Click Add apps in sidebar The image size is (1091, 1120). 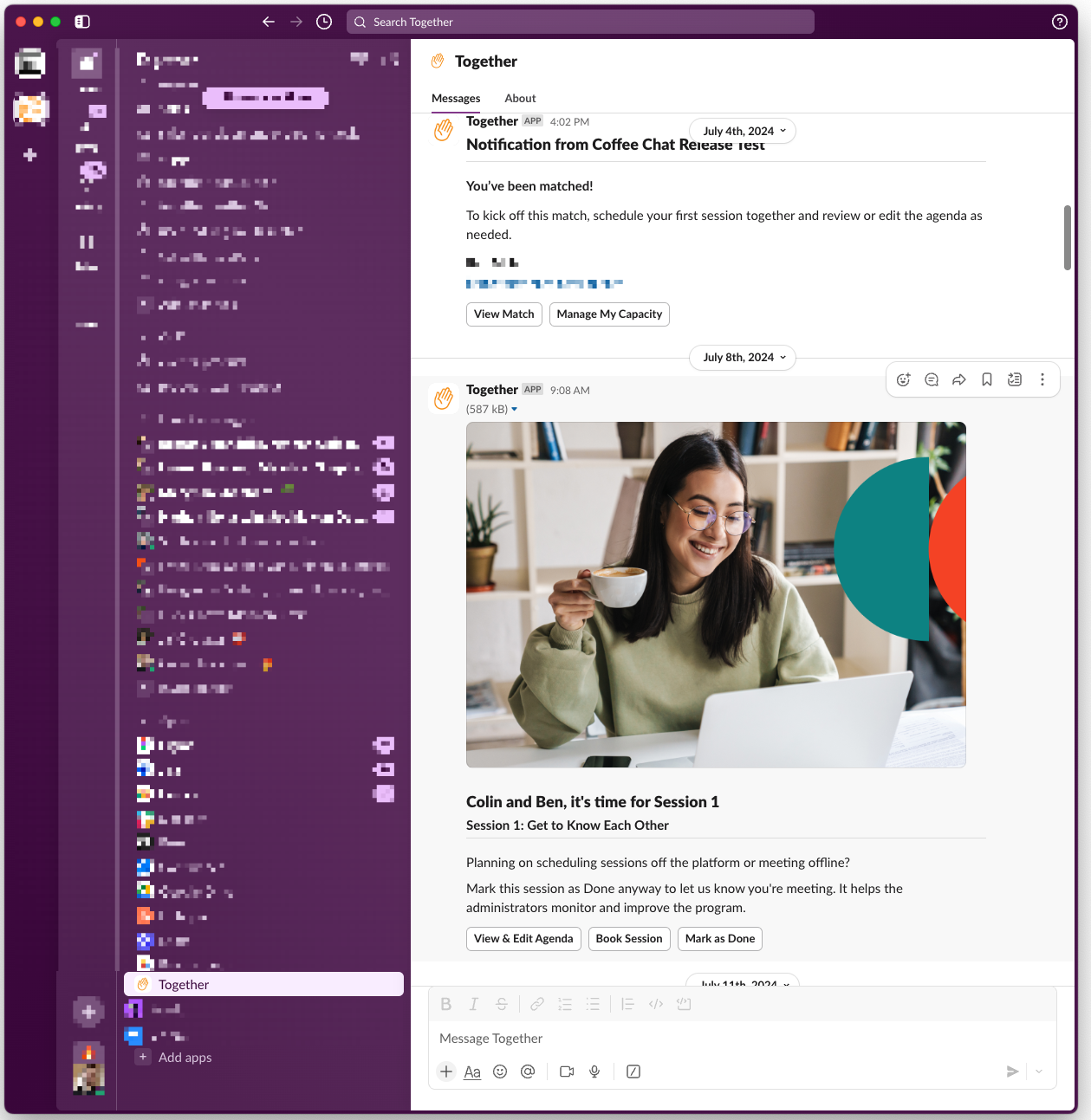(x=185, y=1057)
